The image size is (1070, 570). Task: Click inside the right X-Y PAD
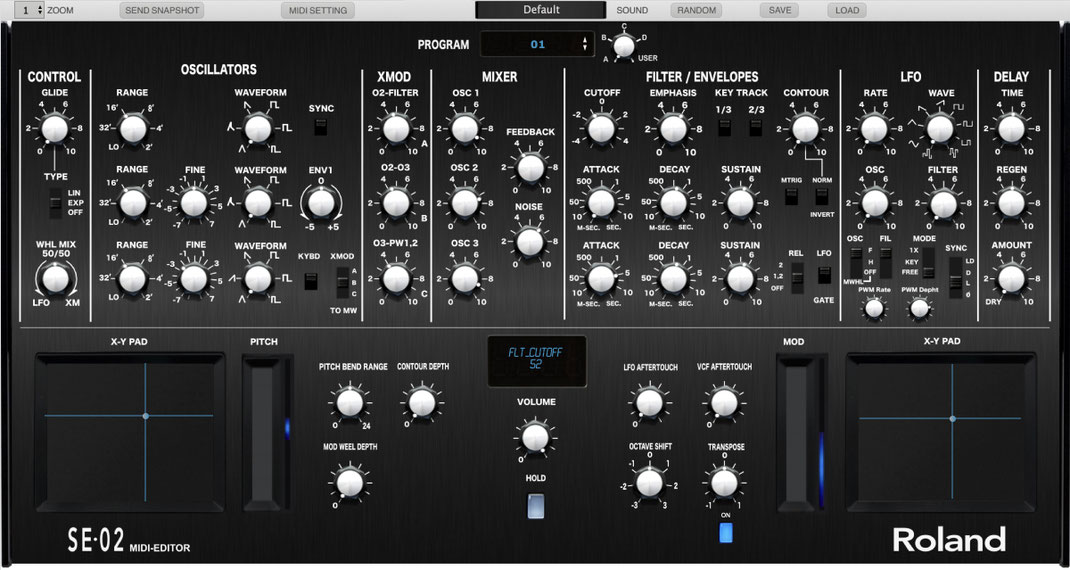pyautogui.click(x=941, y=432)
